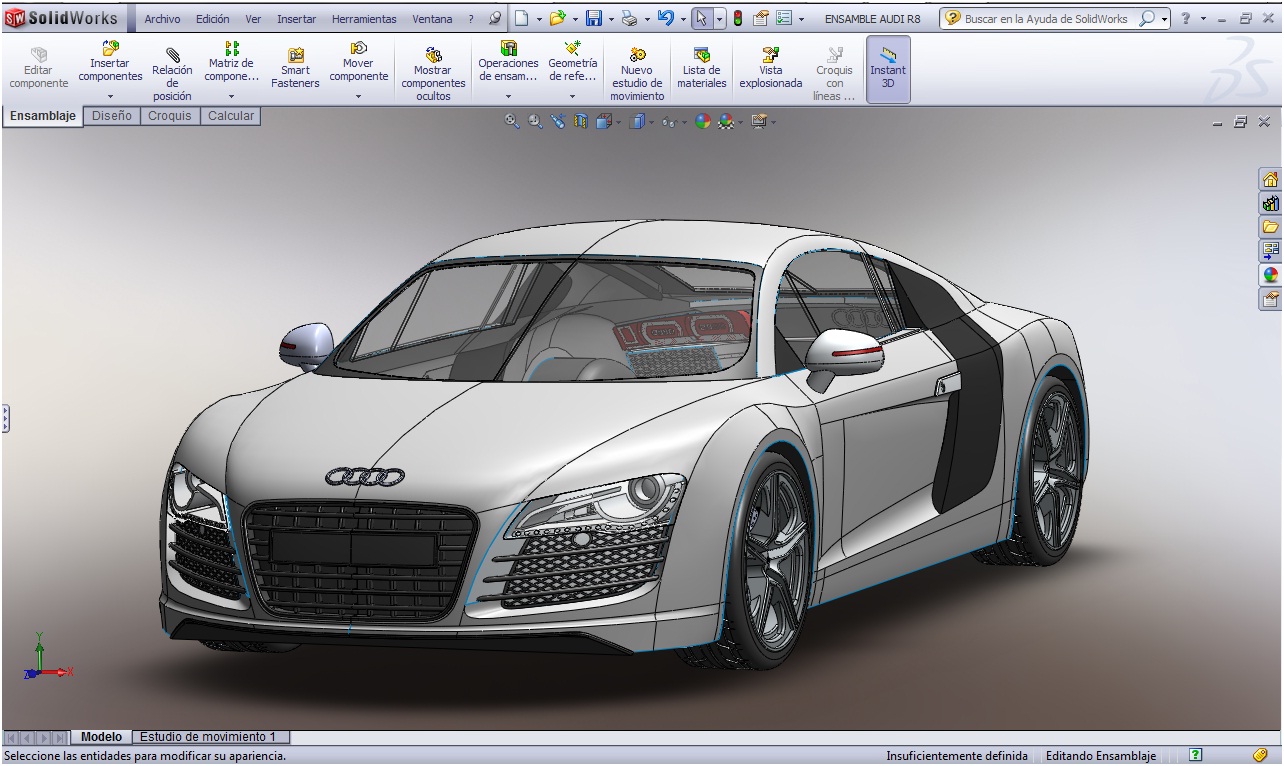Click Zoom to area icon
This screenshot has width=1284, height=766.
(x=535, y=121)
